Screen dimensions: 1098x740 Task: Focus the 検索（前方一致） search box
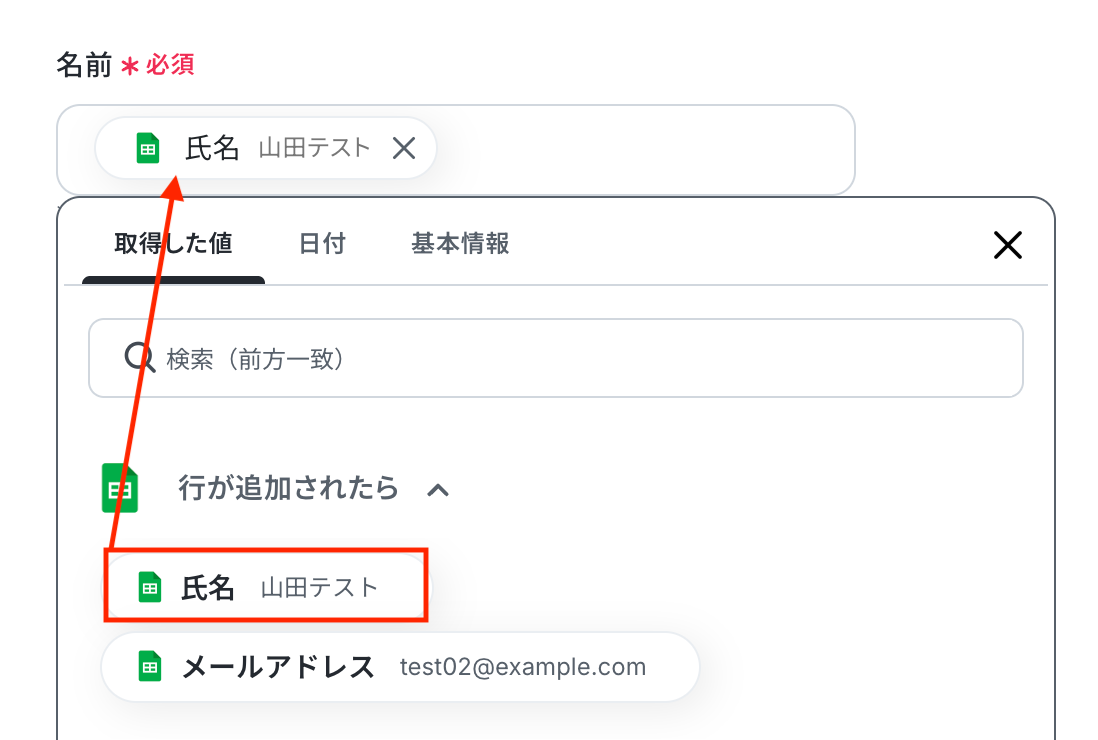[580, 358]
